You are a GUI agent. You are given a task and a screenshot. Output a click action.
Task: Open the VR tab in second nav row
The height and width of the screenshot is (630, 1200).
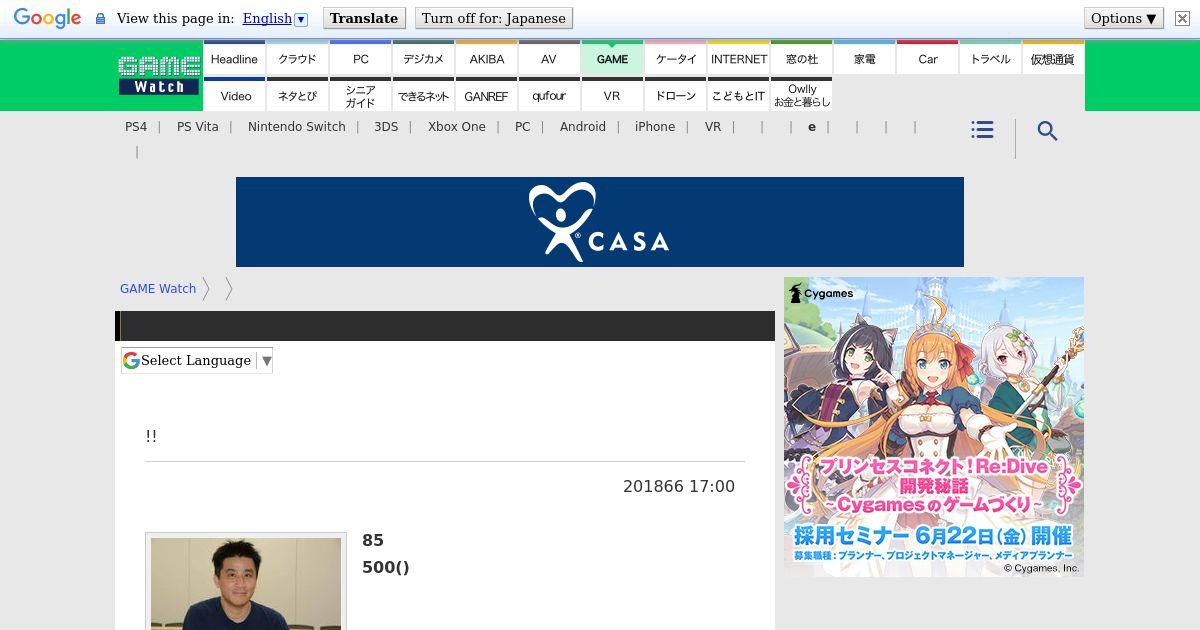612,96
